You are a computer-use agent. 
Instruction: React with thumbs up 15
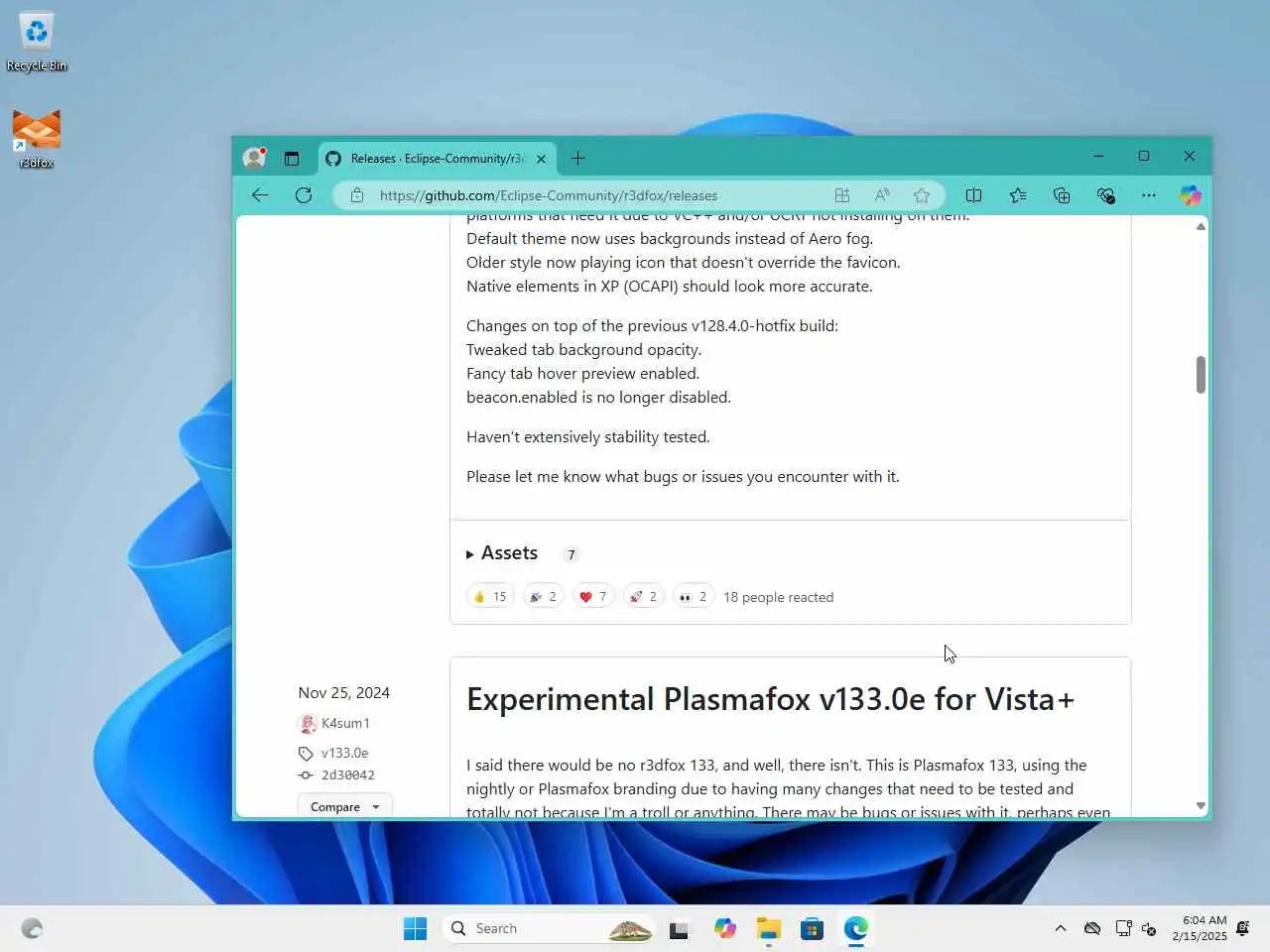pyautogui.click(x=490, y=596)
